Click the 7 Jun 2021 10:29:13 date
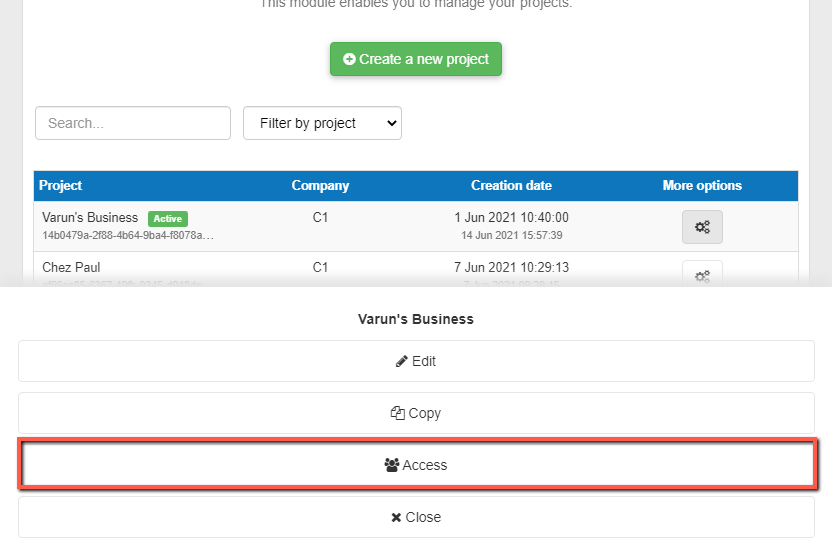This screenshot has height=558, width=832. (511, 267)
